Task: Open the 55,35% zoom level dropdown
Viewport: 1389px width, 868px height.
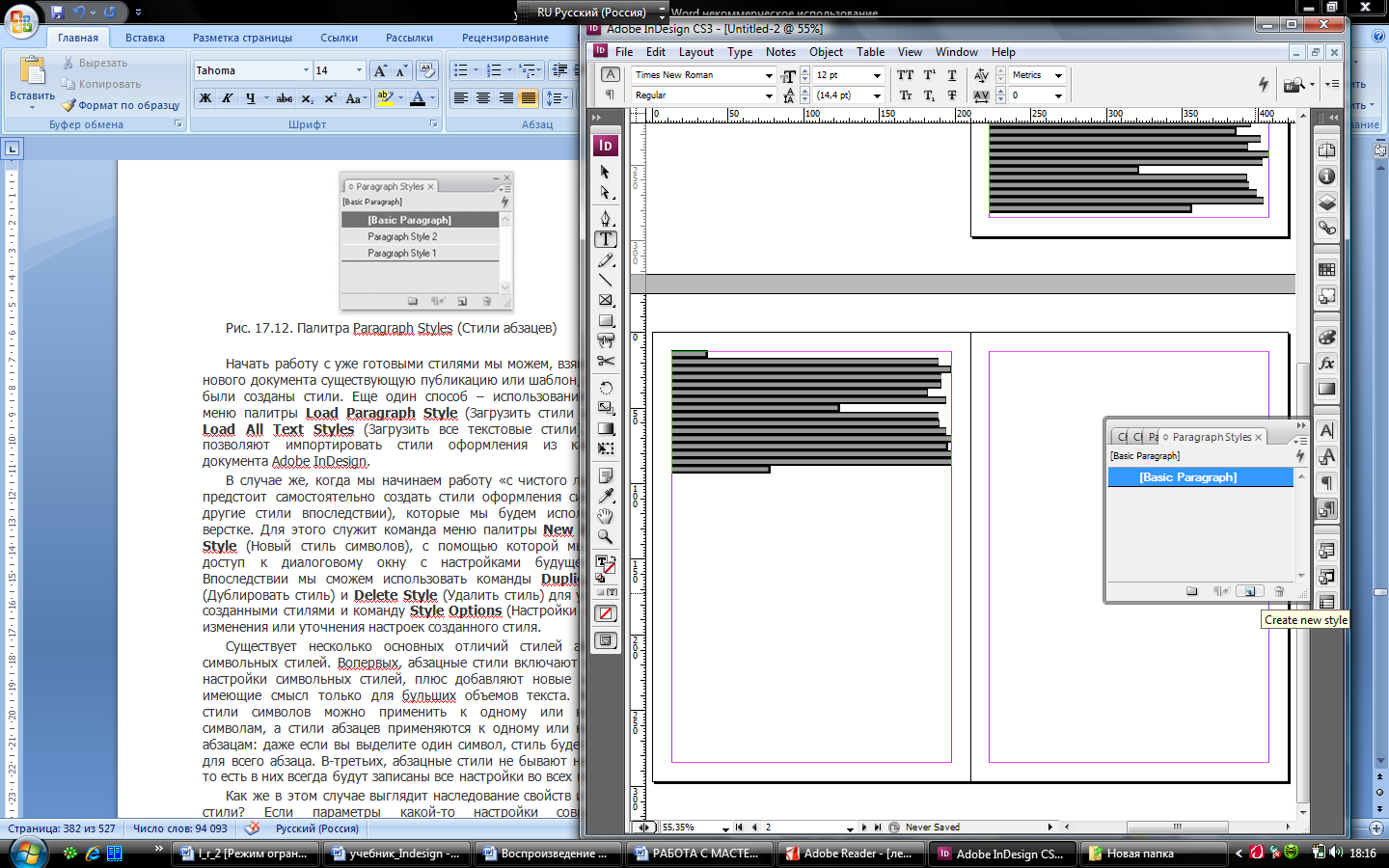Action: click(x=725, y=827)
